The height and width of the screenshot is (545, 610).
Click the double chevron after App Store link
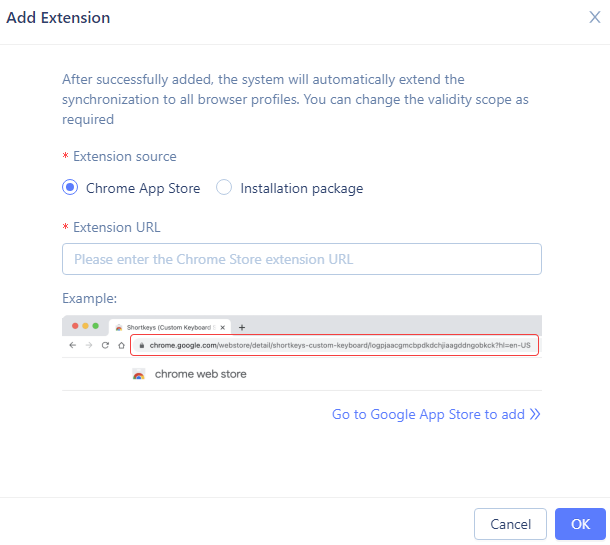coord(535,414)
